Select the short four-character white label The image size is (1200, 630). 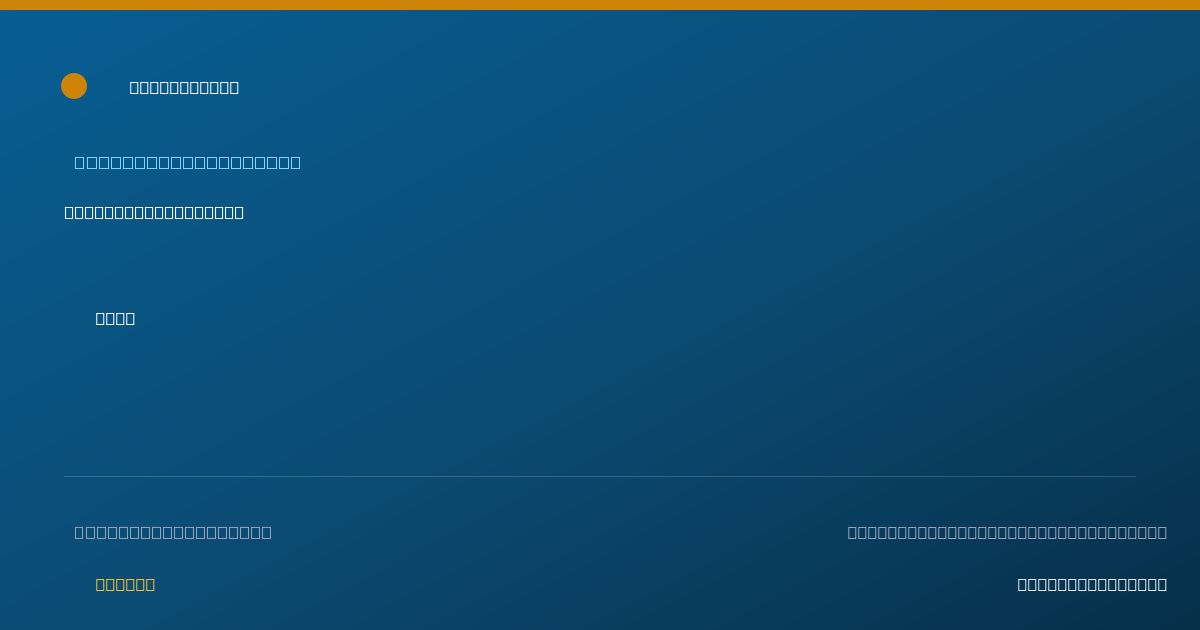(x=115, y=318)
